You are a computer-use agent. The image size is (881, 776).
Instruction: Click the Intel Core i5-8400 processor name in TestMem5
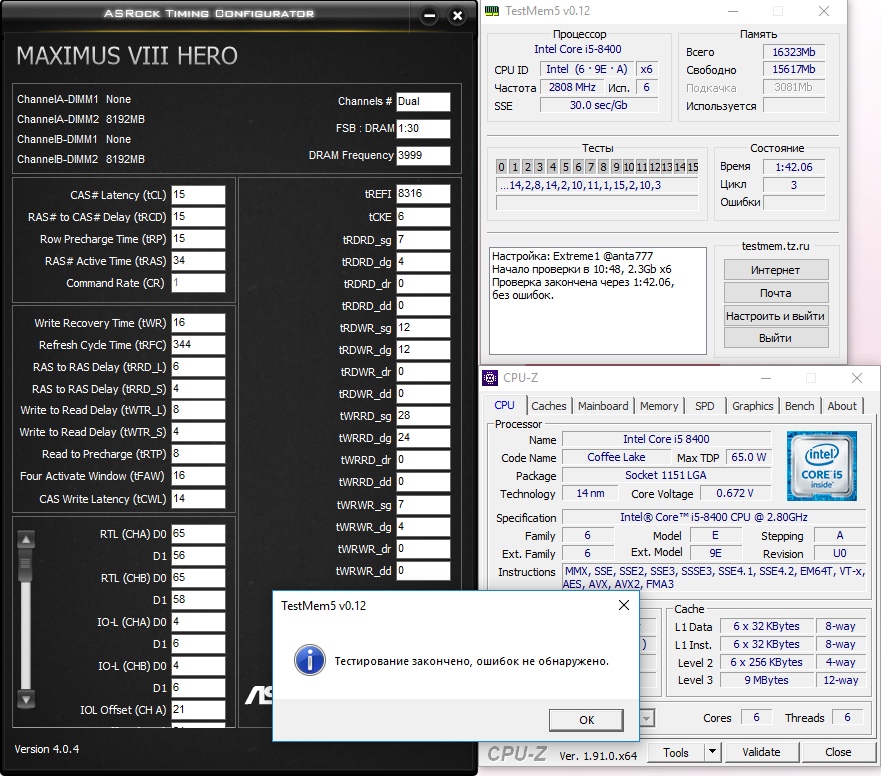578,49
